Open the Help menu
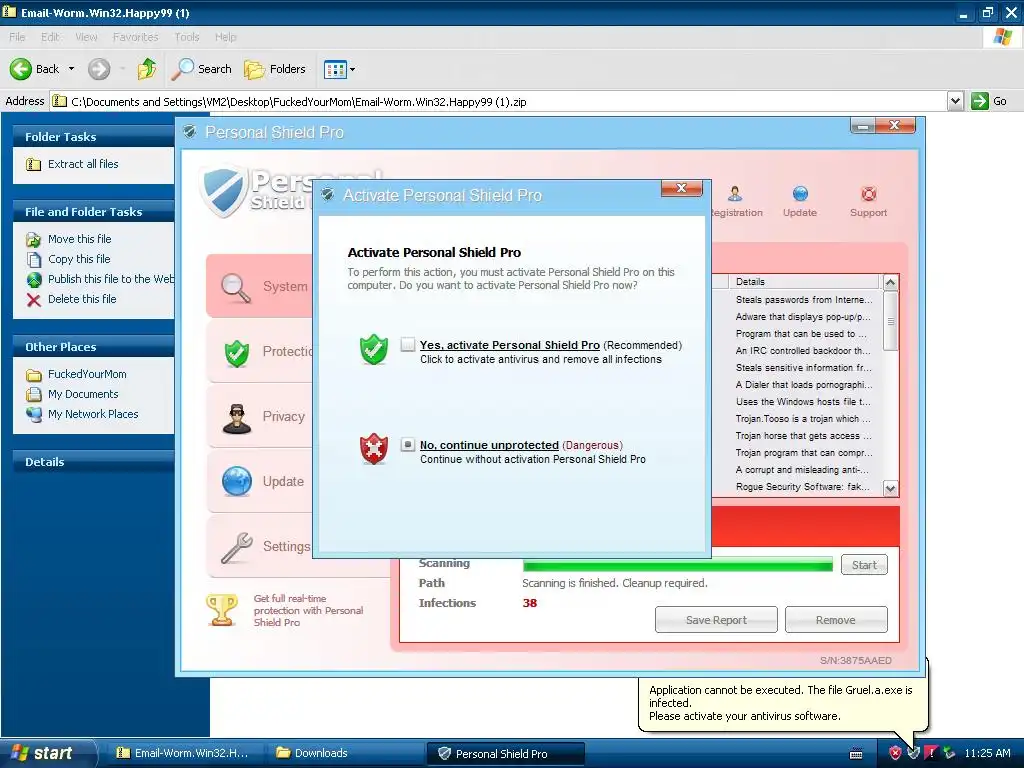This screenshot has width=1024, height=768. coord(225,37)
